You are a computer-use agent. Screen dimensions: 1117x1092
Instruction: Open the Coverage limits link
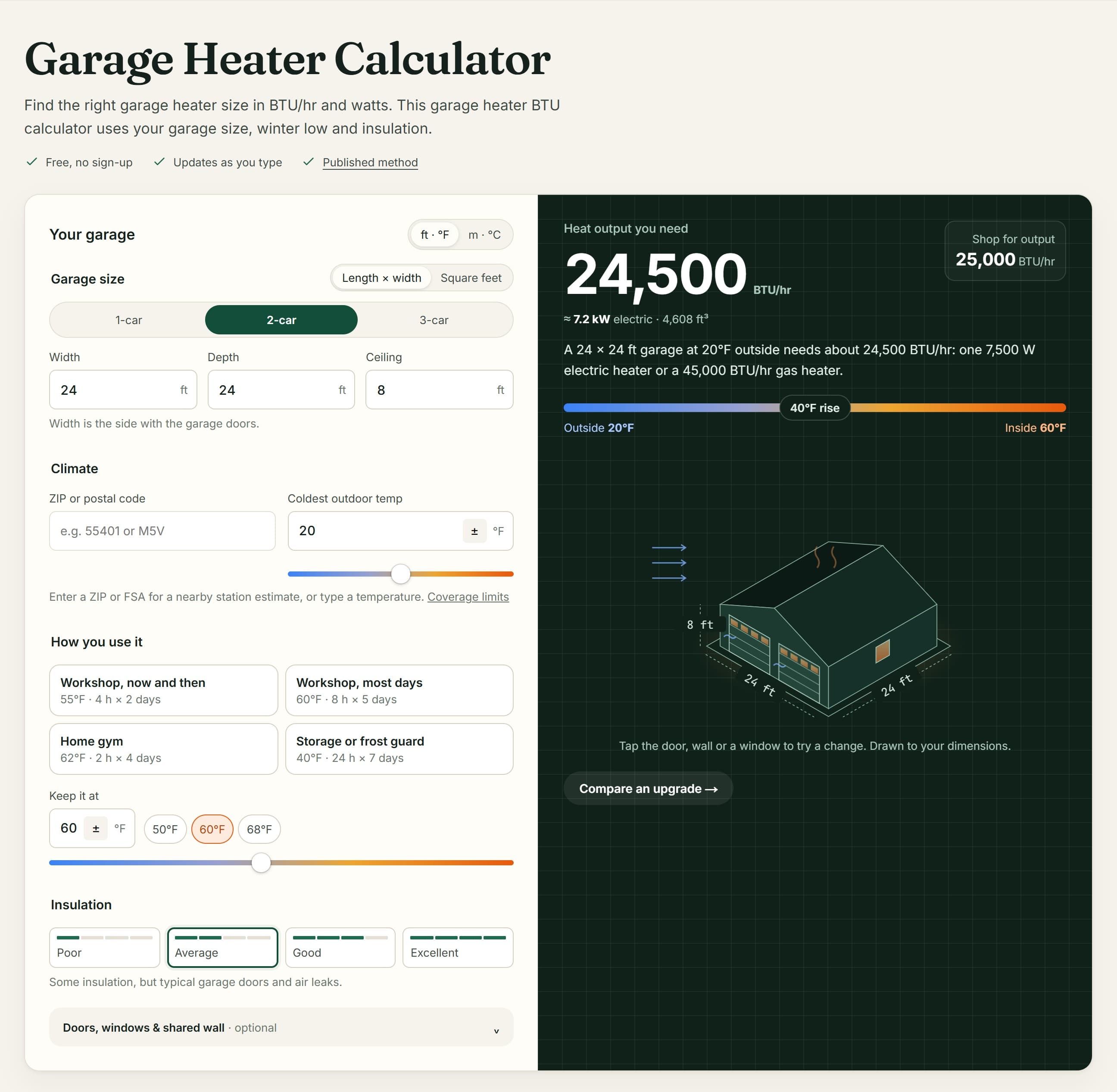(468, 596)
